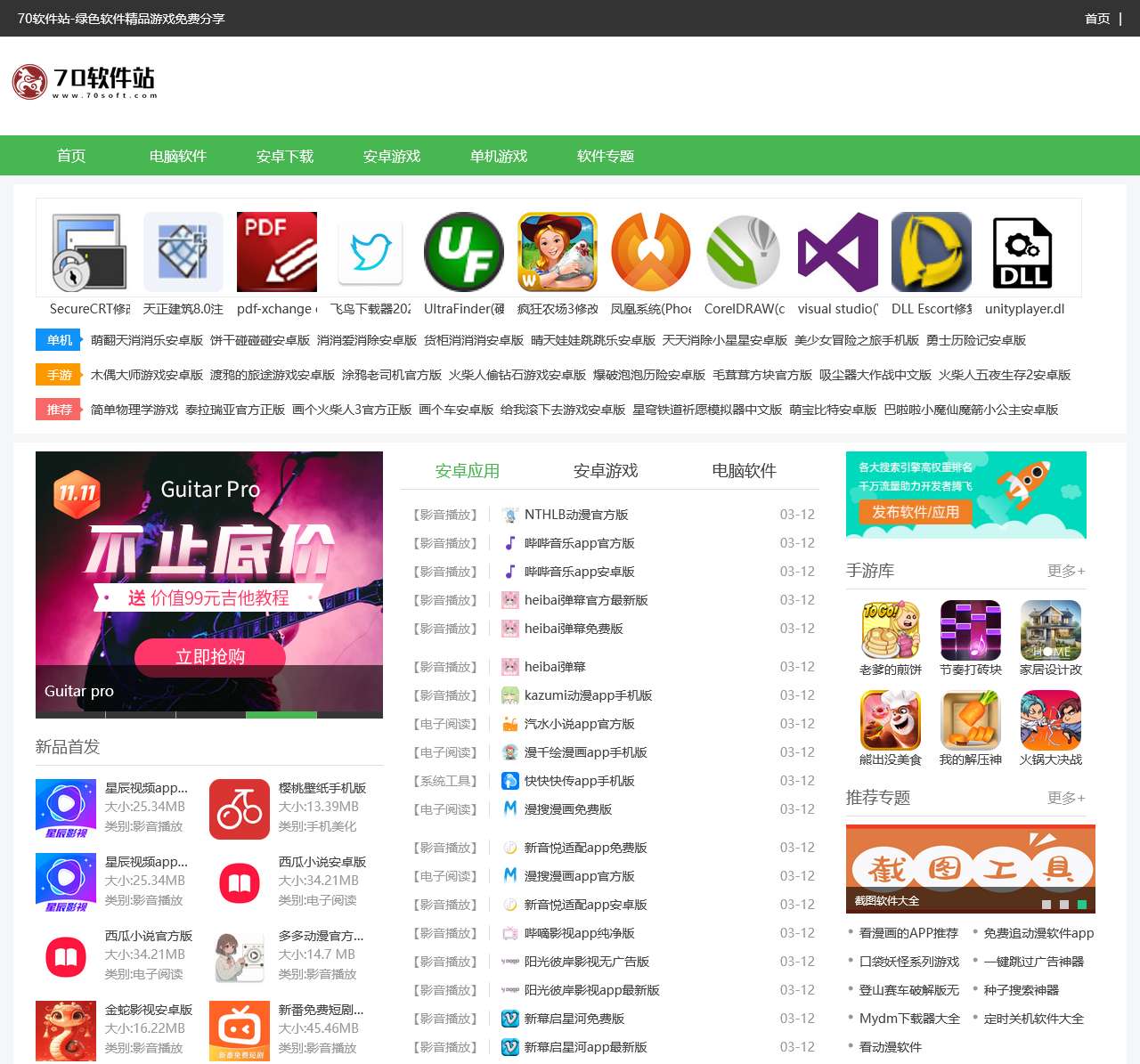Screen dimensions: 1140x1064
Task: Switch to the 安卓应用 list tab
Action: pyautogui.click(x=468, y=471)
